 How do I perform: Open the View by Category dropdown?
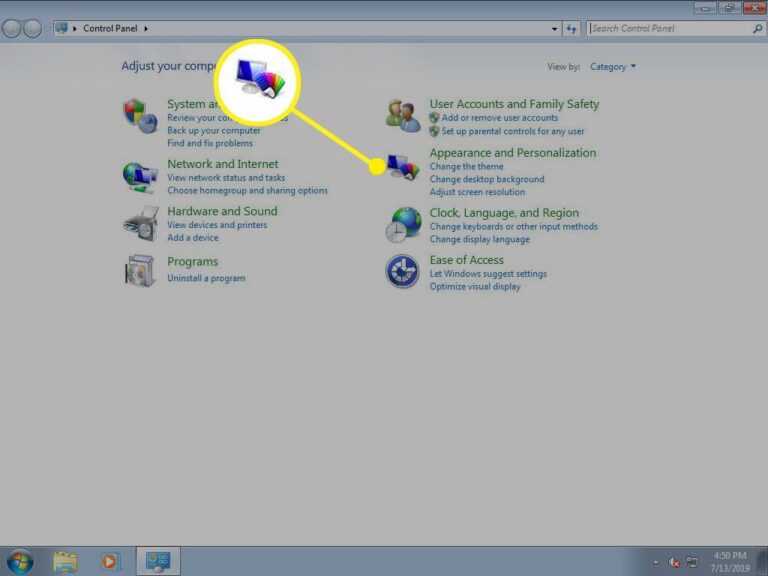click(x=613, y=67)
